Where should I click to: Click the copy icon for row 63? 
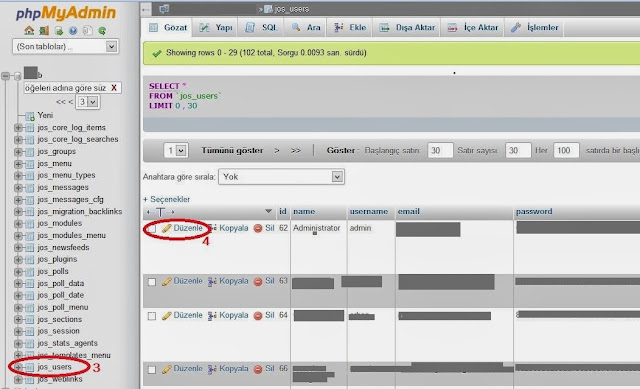click(x=212, y=282)
